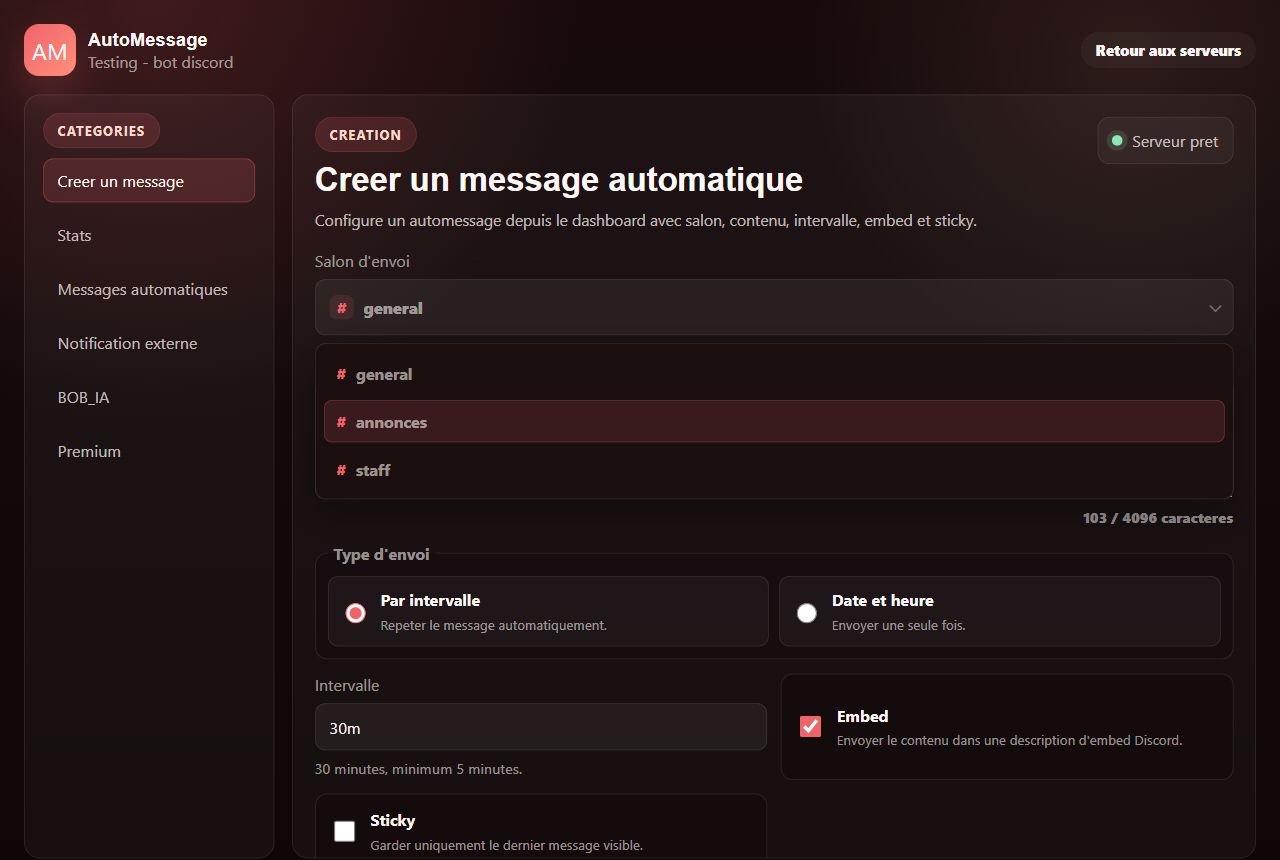Click the 'Salon d'envoi' field label
Viewport: 1280px width, 860px height.
pos(362,261)
